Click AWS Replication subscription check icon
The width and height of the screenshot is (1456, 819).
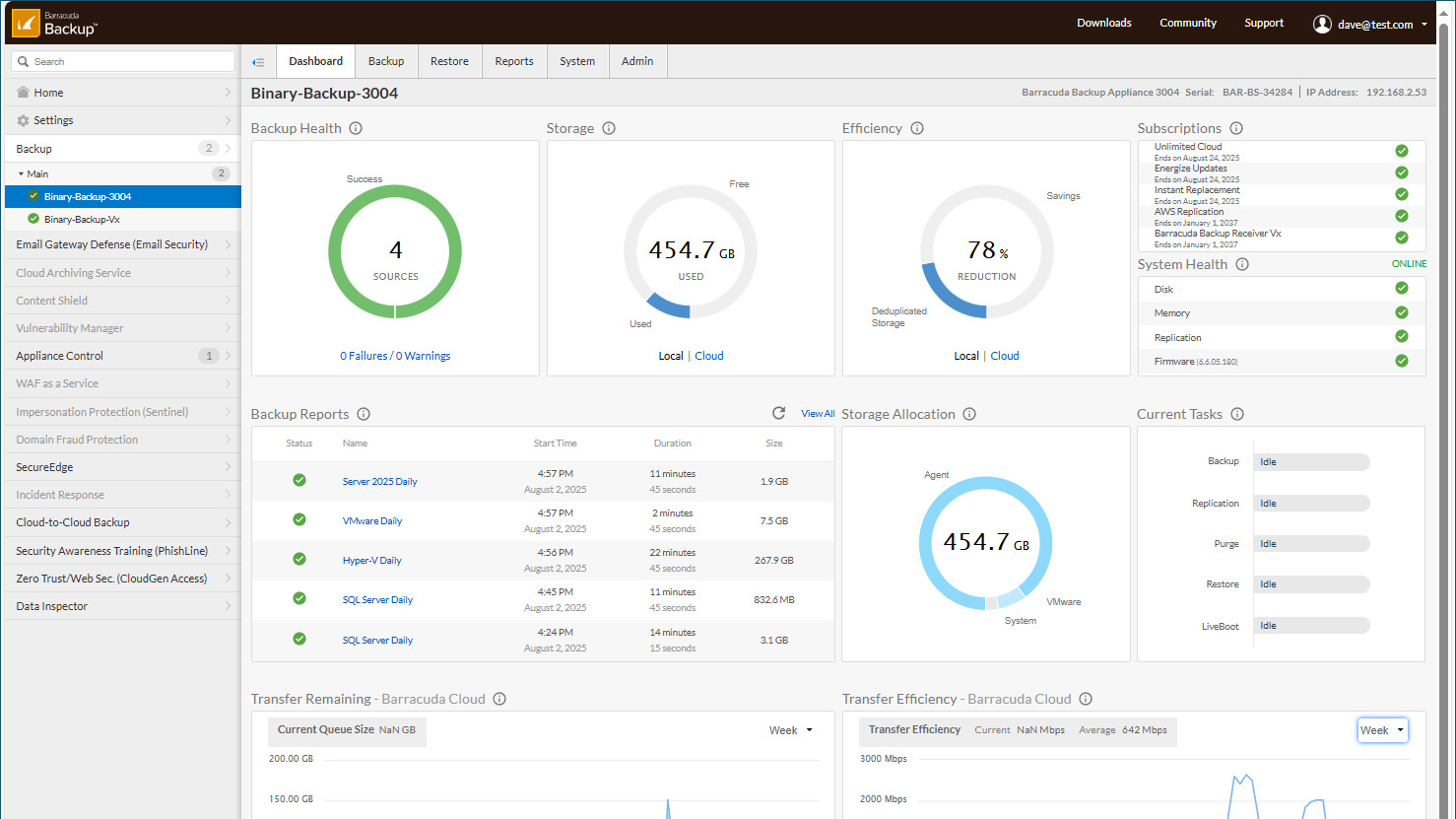(1401, 216)
